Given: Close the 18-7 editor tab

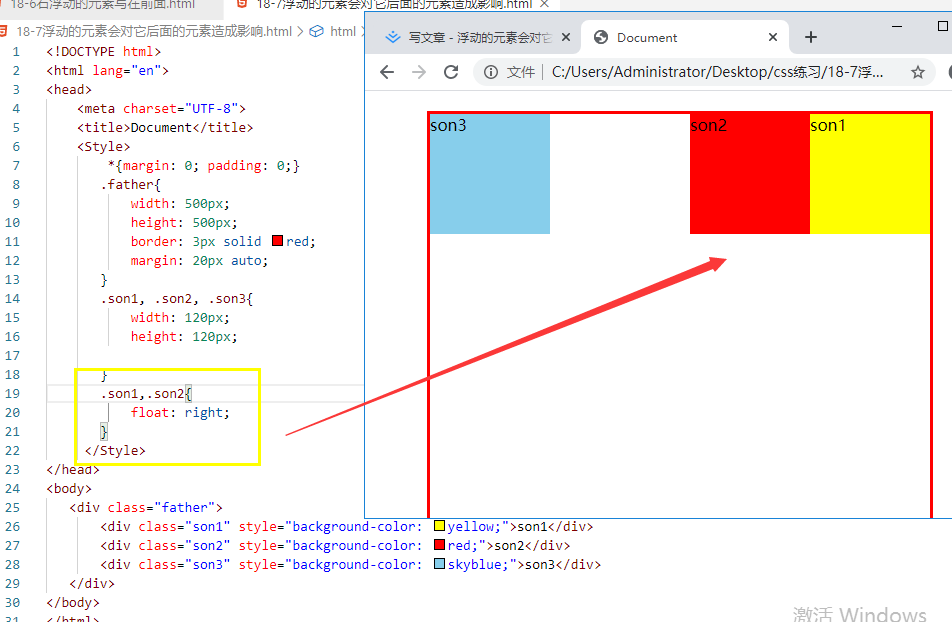Looking at the screenshot, I should [x=545, y=4].
